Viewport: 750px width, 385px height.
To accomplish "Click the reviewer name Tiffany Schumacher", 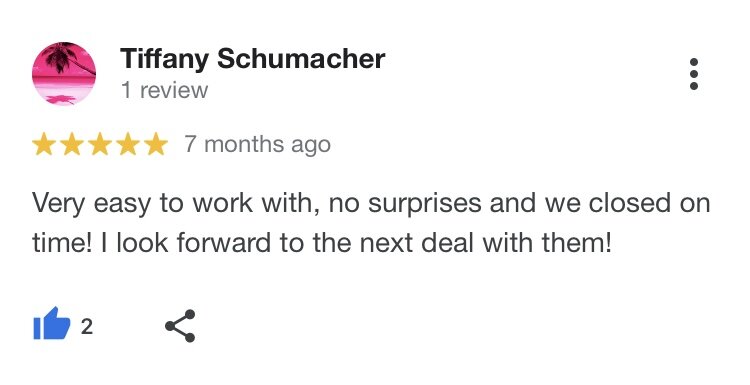I will [253, 60].
